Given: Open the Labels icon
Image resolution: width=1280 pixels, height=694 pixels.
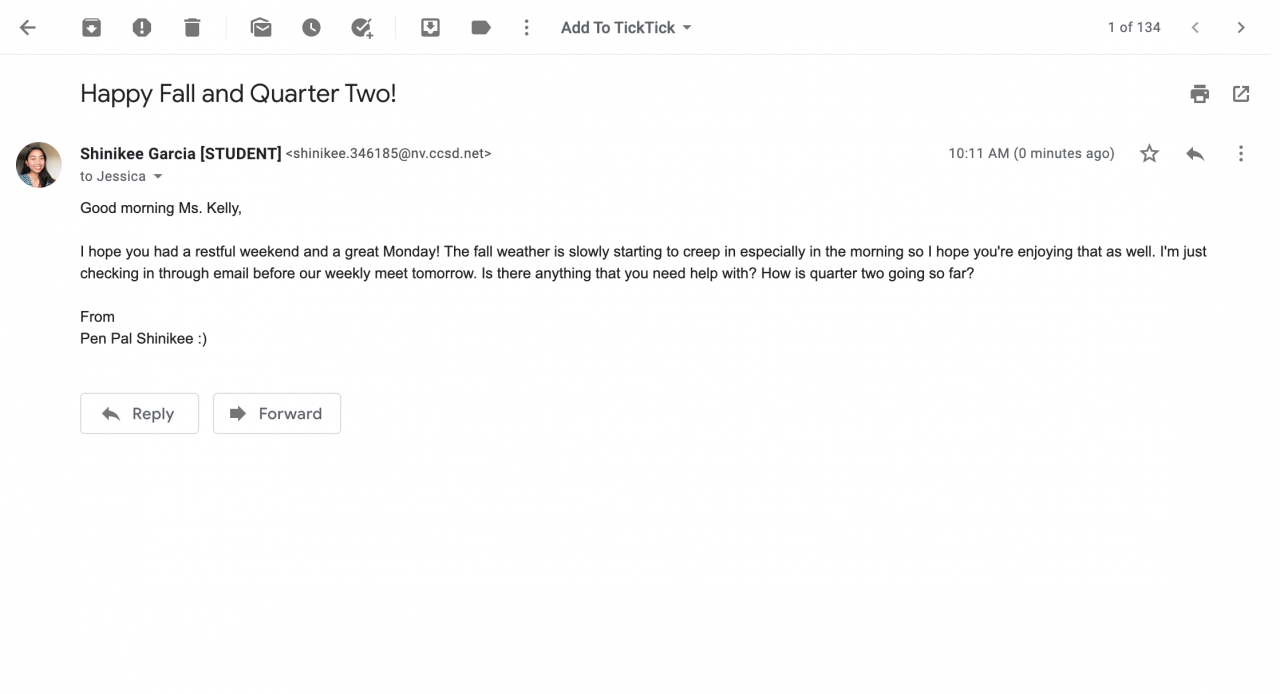Looking at the screenshot, I should (481, 28).
